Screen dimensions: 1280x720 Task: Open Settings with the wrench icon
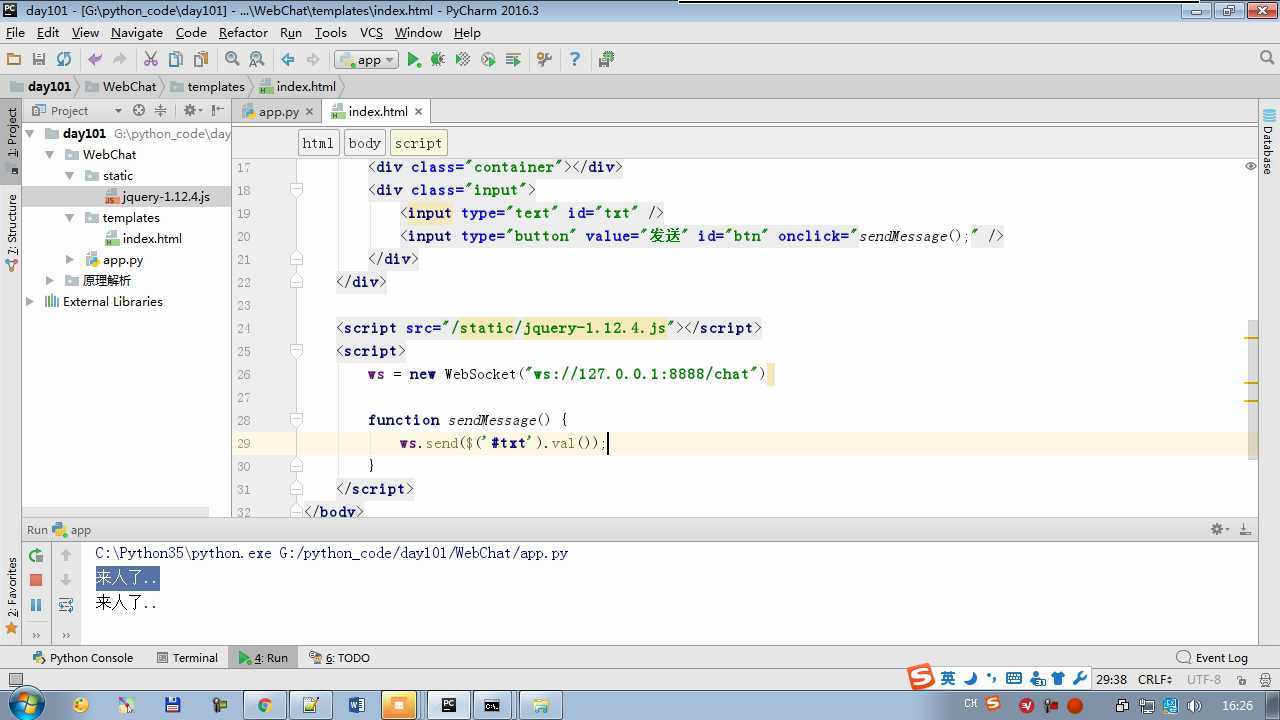click(x=544, y=60)
